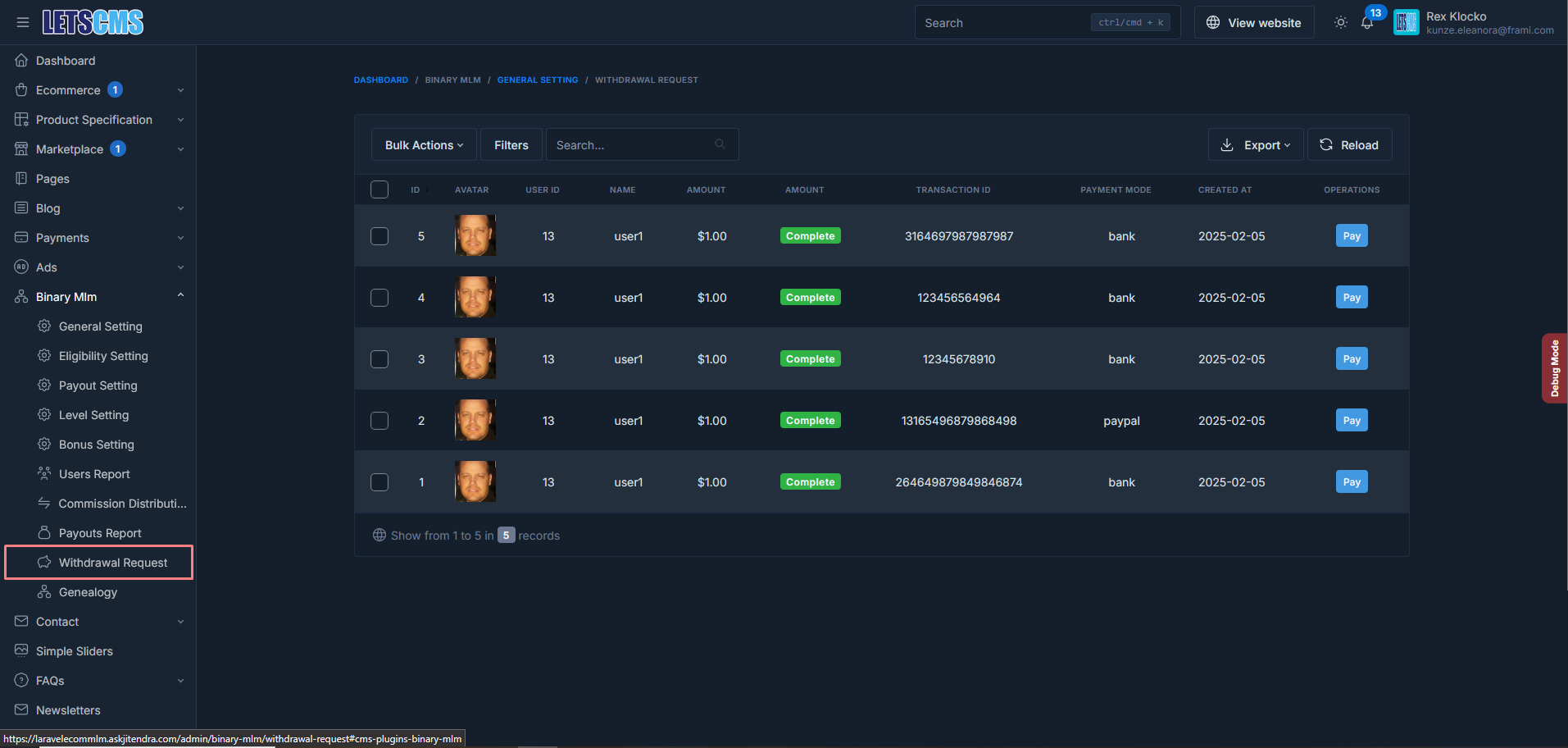Open the Debug Mode side tab
The height and width of the screenshot is (748, 1568).
1554,368
